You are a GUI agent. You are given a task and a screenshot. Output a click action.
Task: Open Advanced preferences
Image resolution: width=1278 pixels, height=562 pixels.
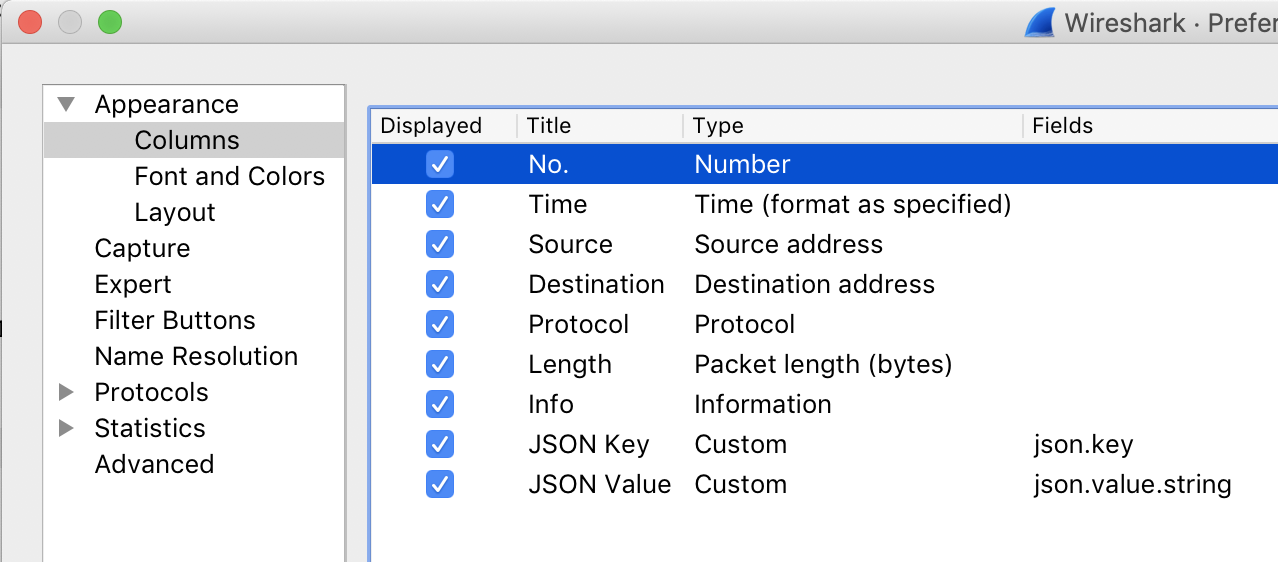click(154, 464)
